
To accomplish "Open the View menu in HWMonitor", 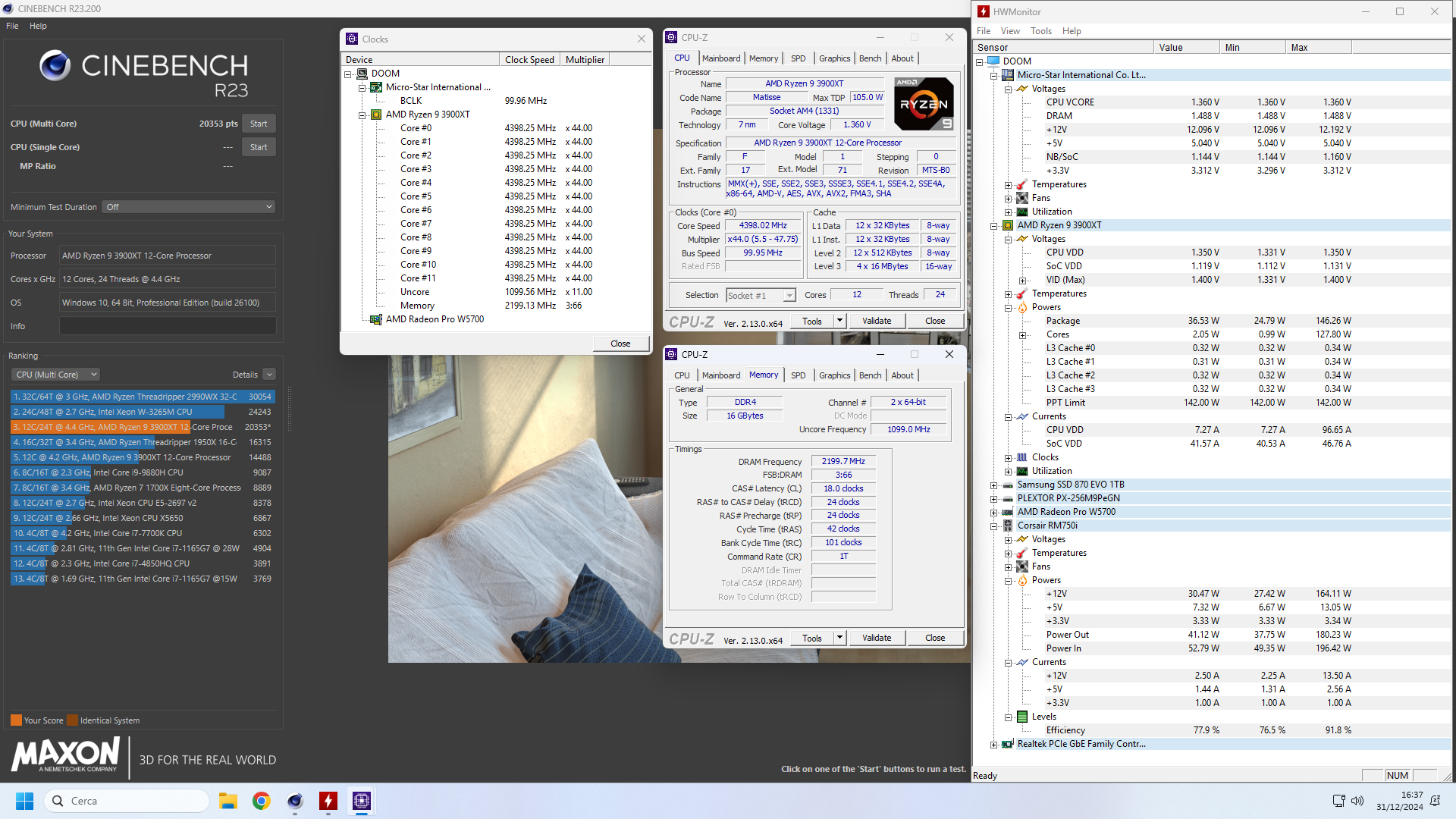I will pos(1010,31).
